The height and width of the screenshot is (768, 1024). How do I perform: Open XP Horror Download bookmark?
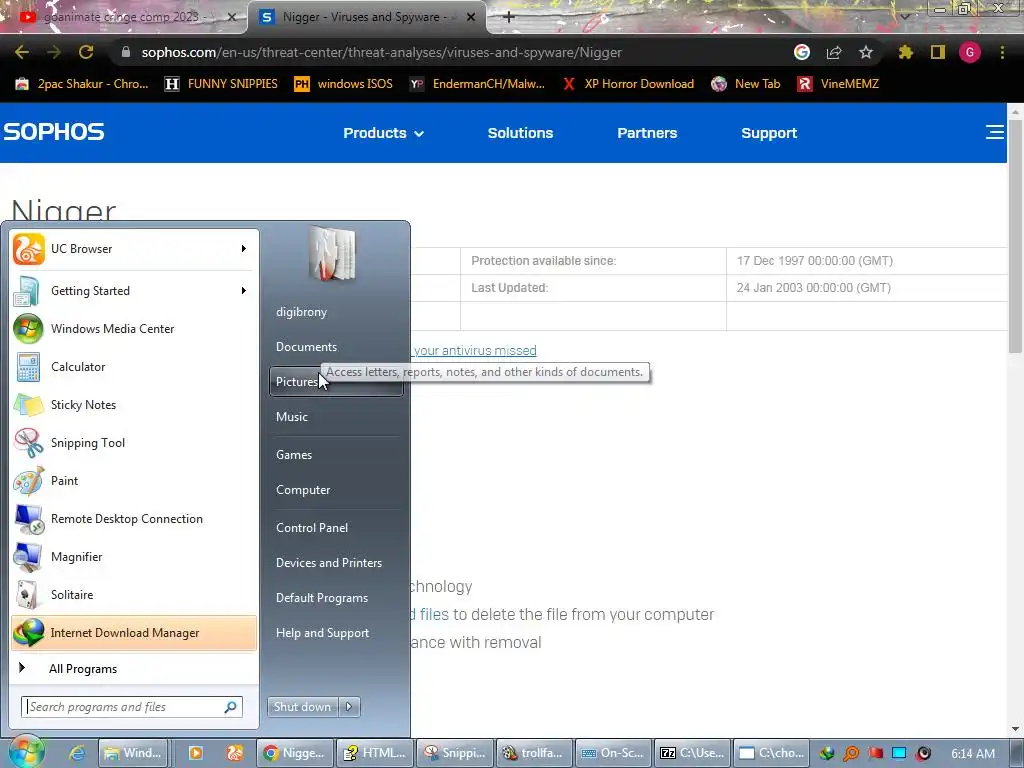(x=628, y=84)
